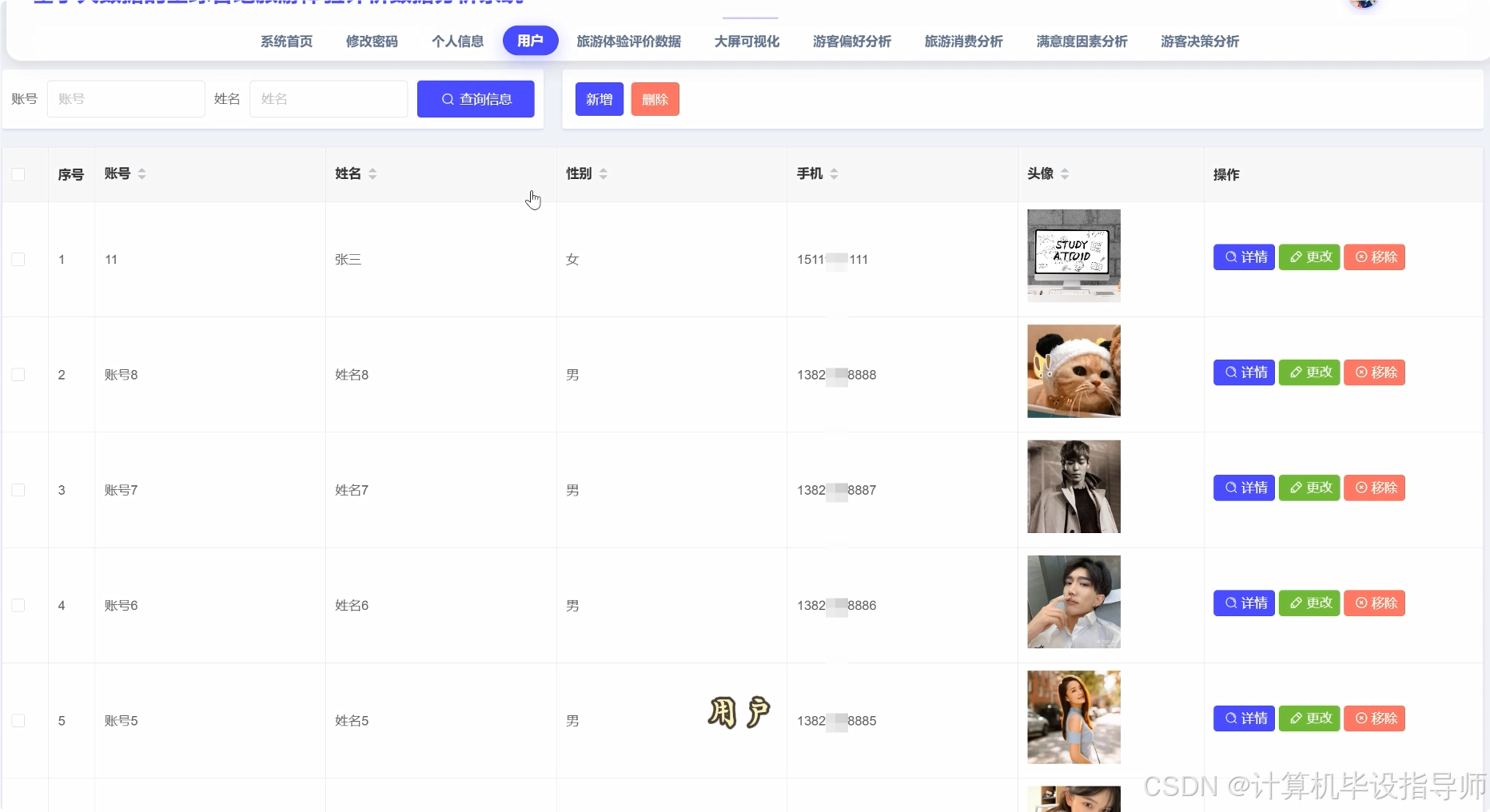1490x812 pixels.
Task: Open the user avatar at top right
Action: tap(1364, 4)
